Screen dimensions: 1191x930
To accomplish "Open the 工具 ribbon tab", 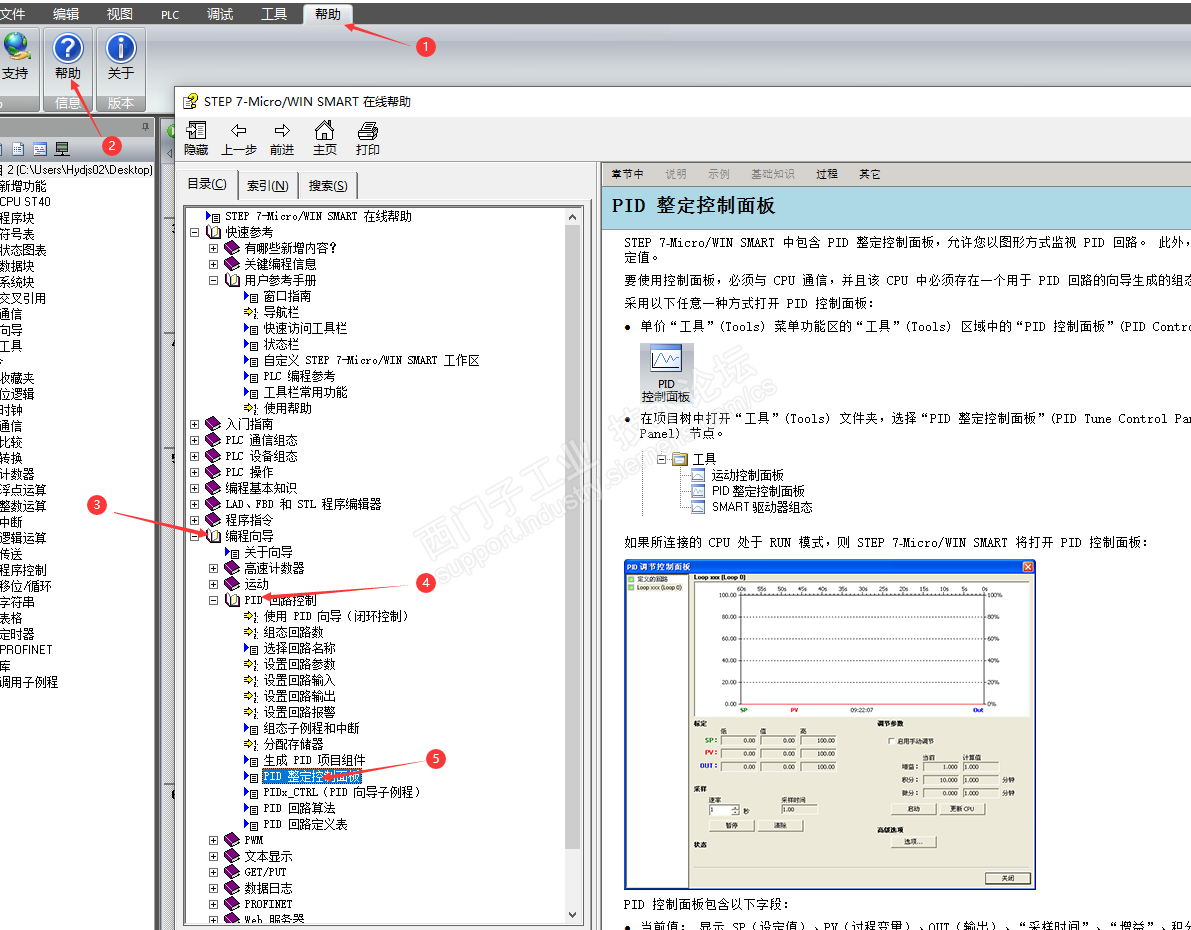I will (274, 14).
